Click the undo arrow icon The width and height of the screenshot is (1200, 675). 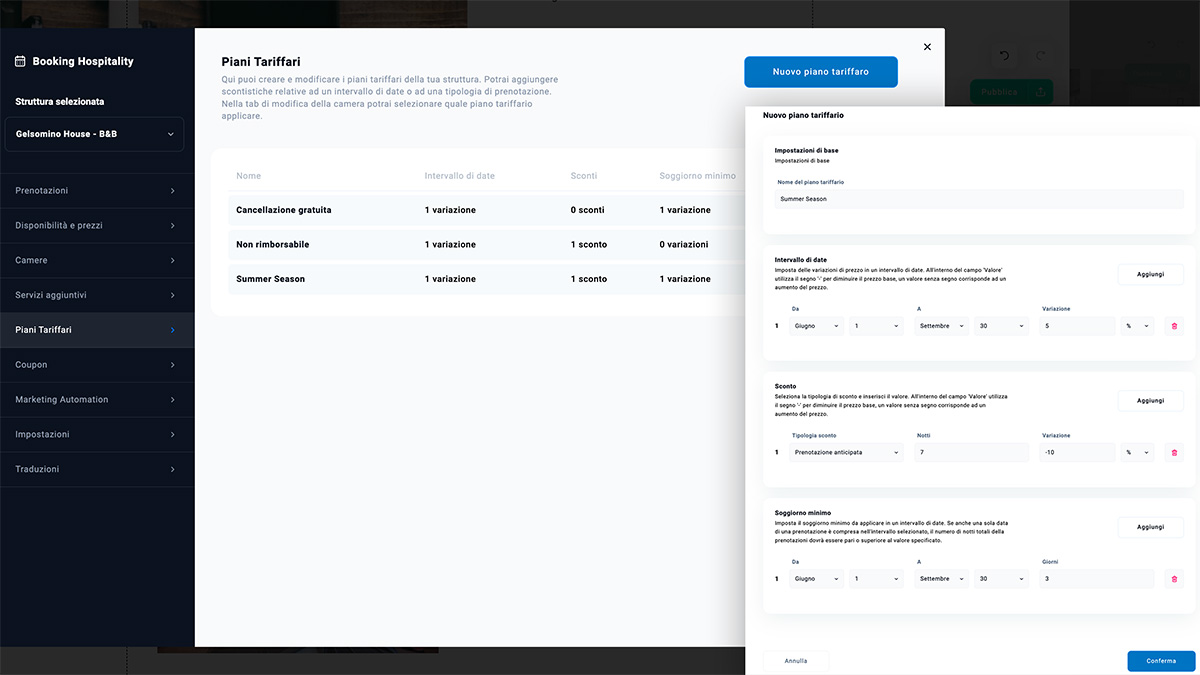point(1004,56)
